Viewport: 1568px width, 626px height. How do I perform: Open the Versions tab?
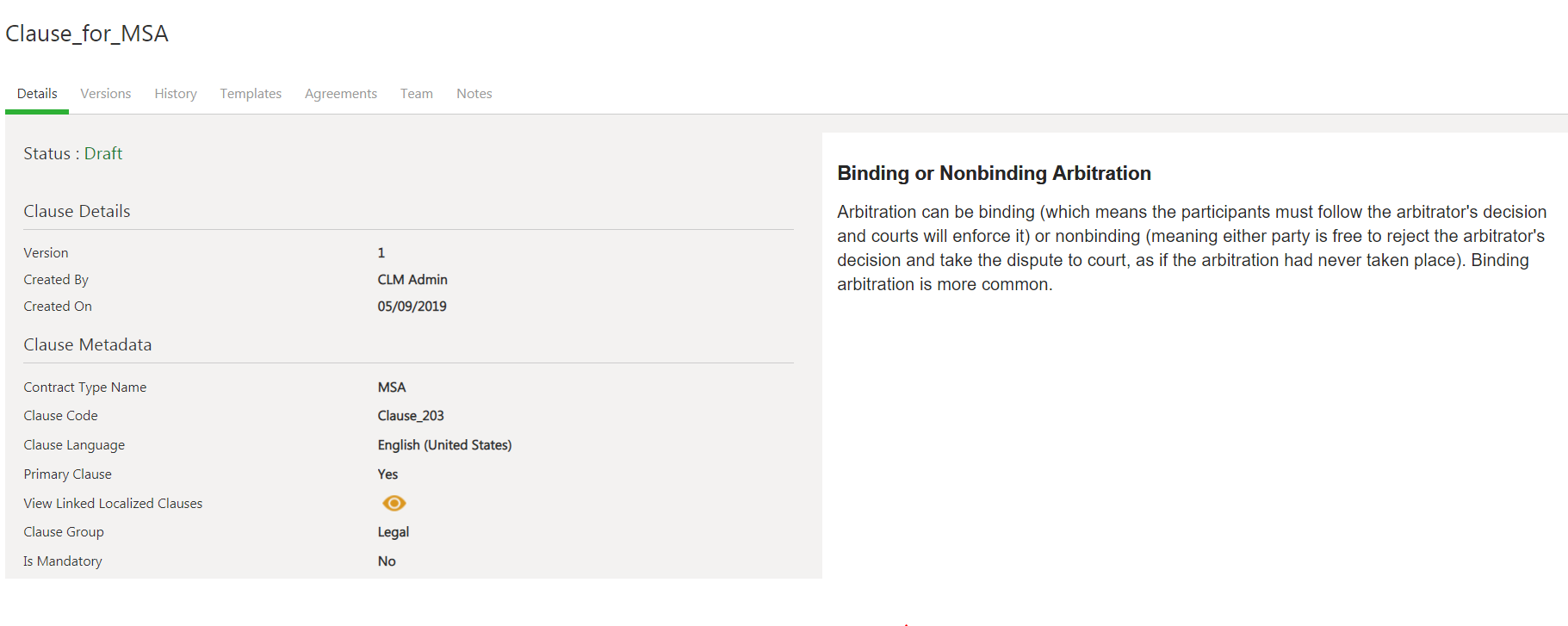[106, 94]
